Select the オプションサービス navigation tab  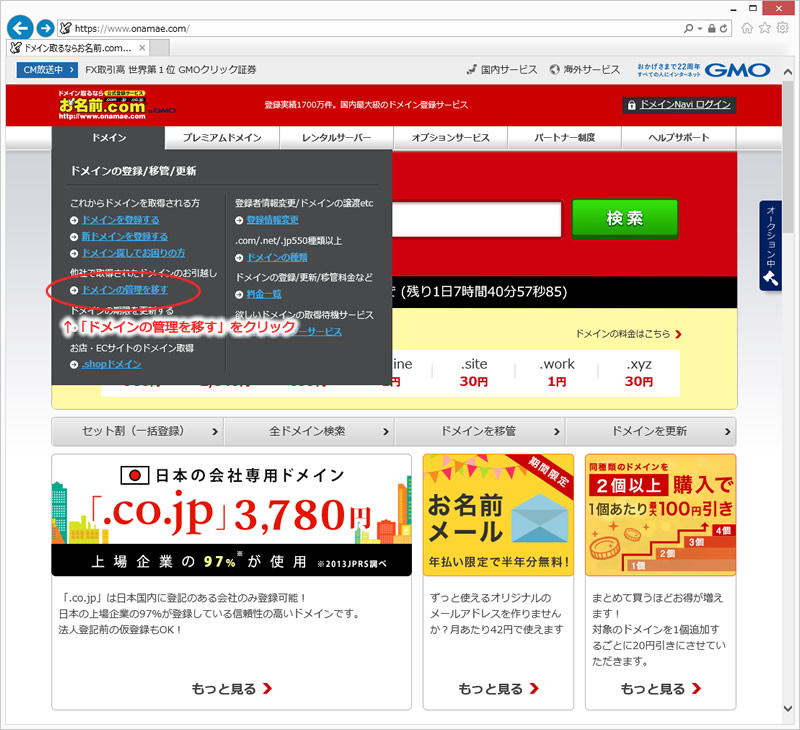451,138
